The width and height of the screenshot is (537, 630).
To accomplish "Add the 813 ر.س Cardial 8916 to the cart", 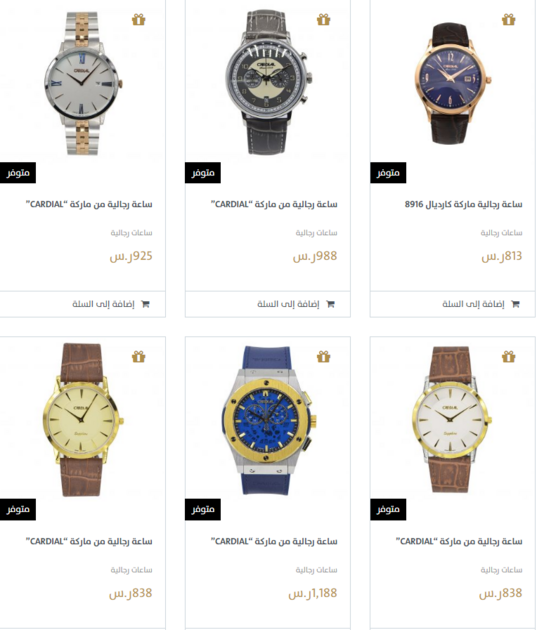I will point(453,304).
